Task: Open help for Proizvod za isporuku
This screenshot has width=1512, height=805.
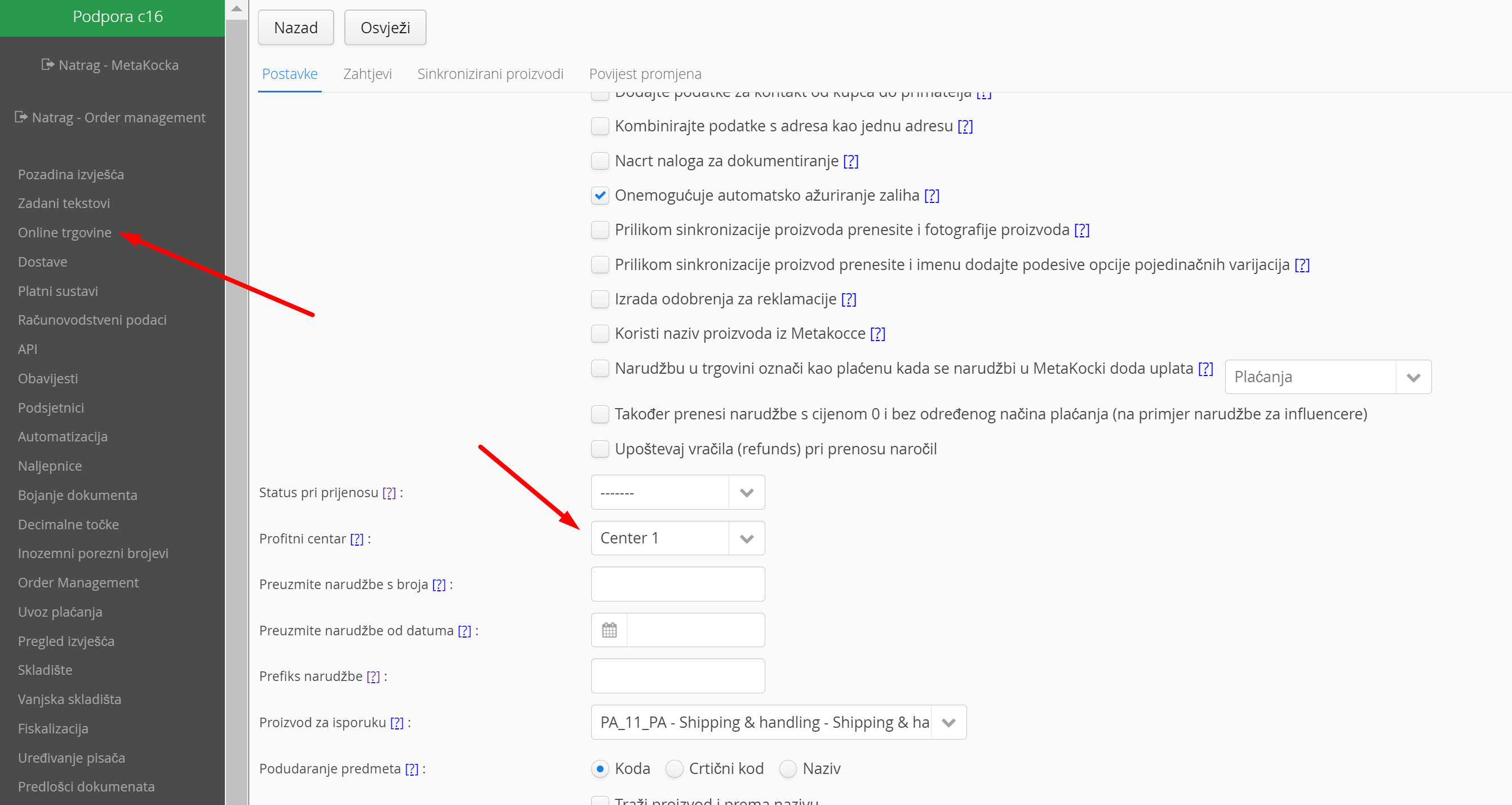Action: (397, 723)
